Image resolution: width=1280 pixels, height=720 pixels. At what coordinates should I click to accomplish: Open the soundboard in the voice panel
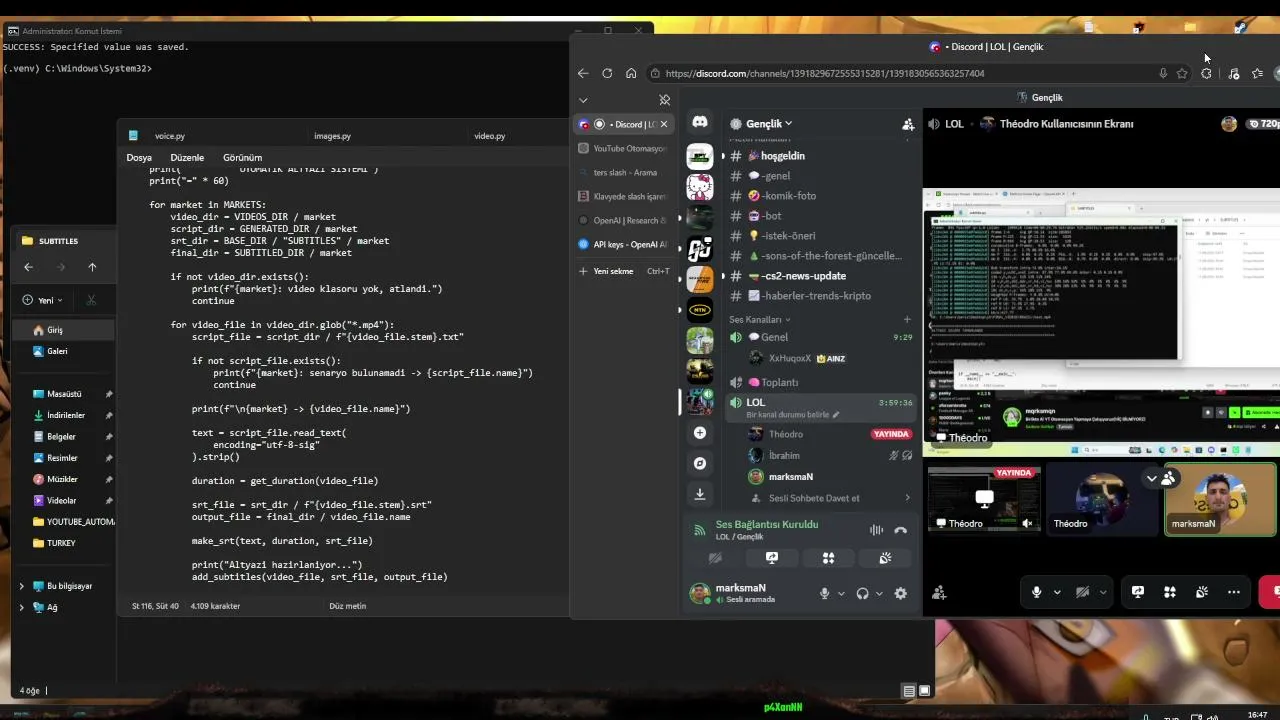(885, 558)
